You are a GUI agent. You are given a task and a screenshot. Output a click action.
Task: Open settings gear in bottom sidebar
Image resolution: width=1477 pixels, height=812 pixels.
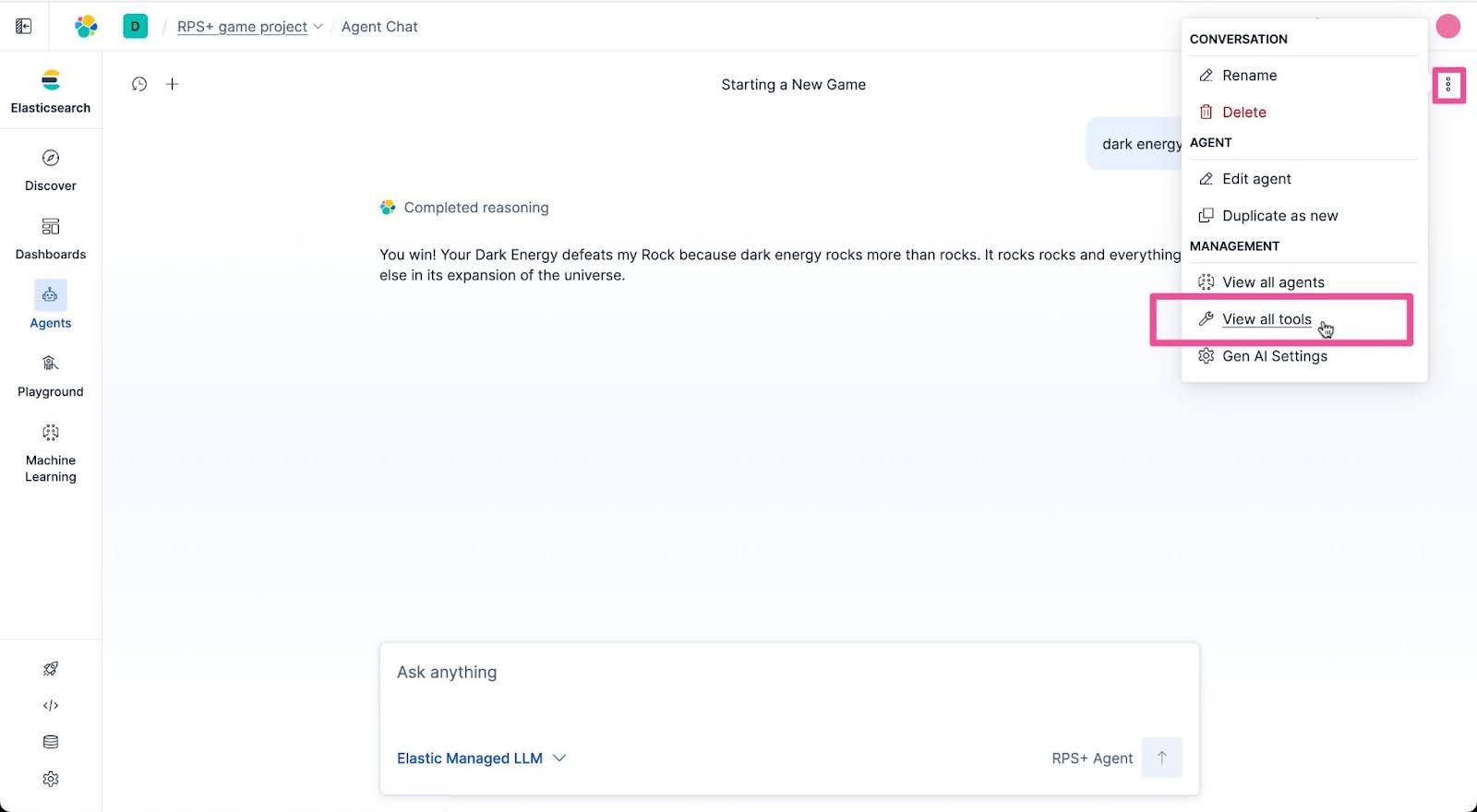[51, 779]
